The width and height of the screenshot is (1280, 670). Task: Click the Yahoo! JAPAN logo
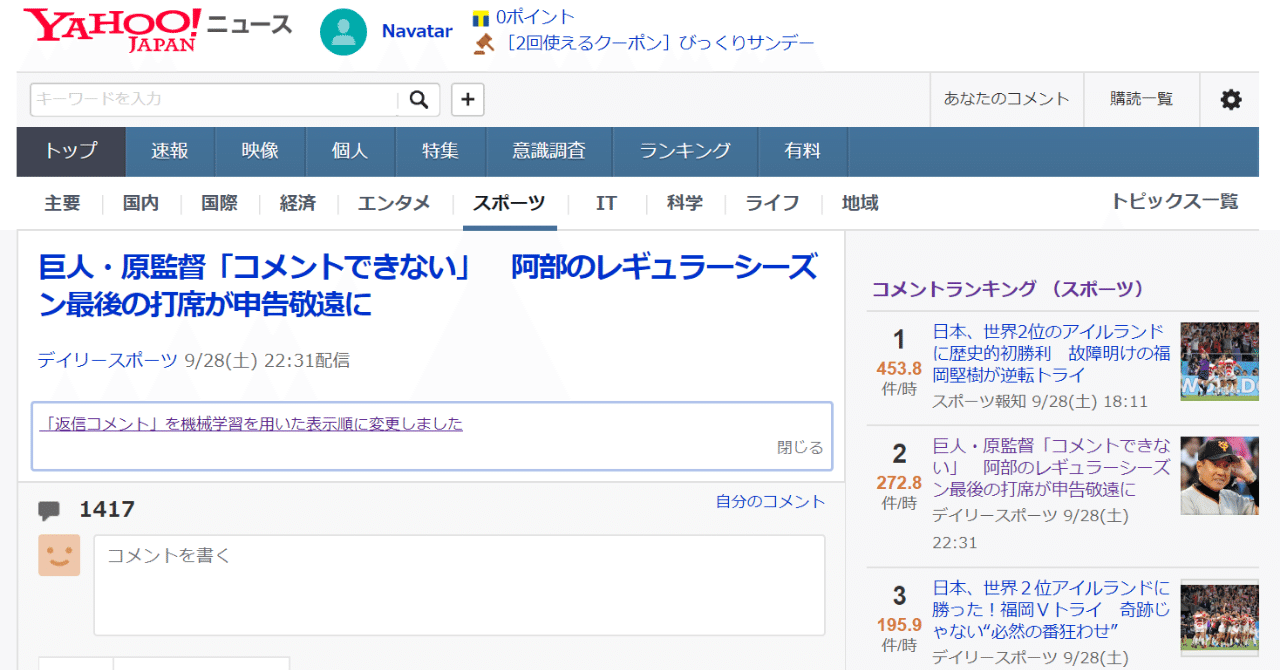[112, 30]
